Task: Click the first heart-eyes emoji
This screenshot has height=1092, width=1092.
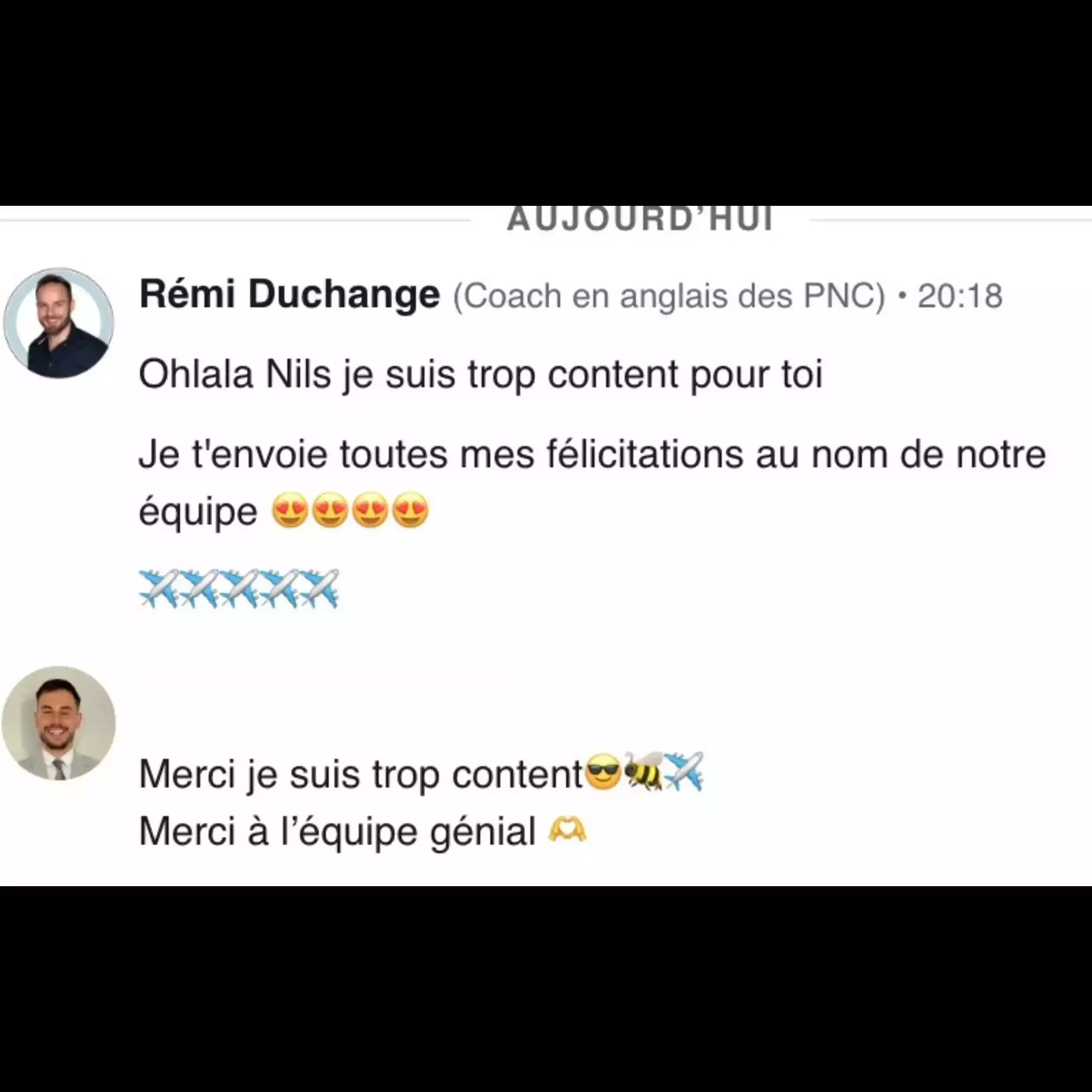Action: coord(290,511)
